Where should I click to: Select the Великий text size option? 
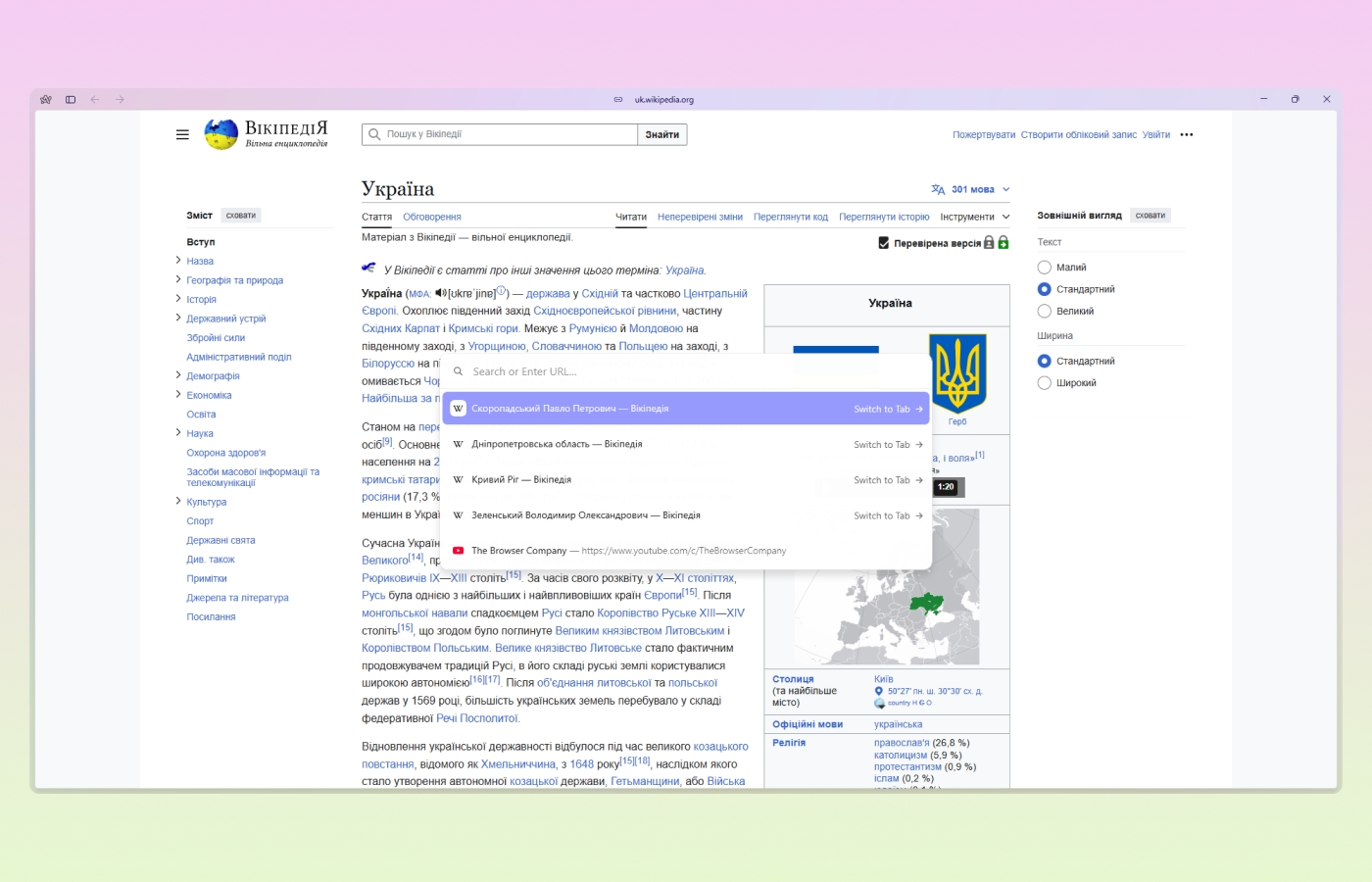[x=1044, y=312]
